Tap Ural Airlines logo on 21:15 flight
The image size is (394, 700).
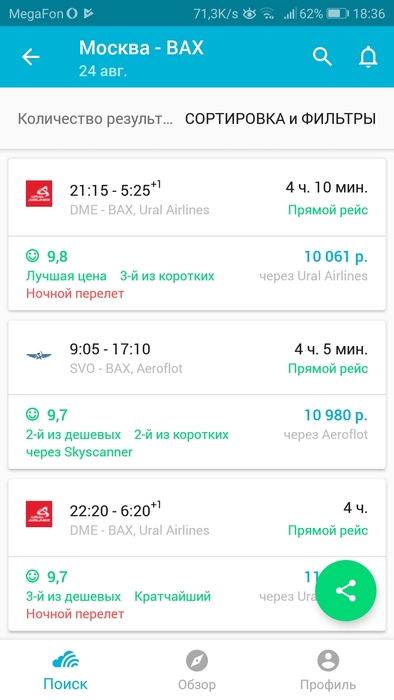click(39, 193)
